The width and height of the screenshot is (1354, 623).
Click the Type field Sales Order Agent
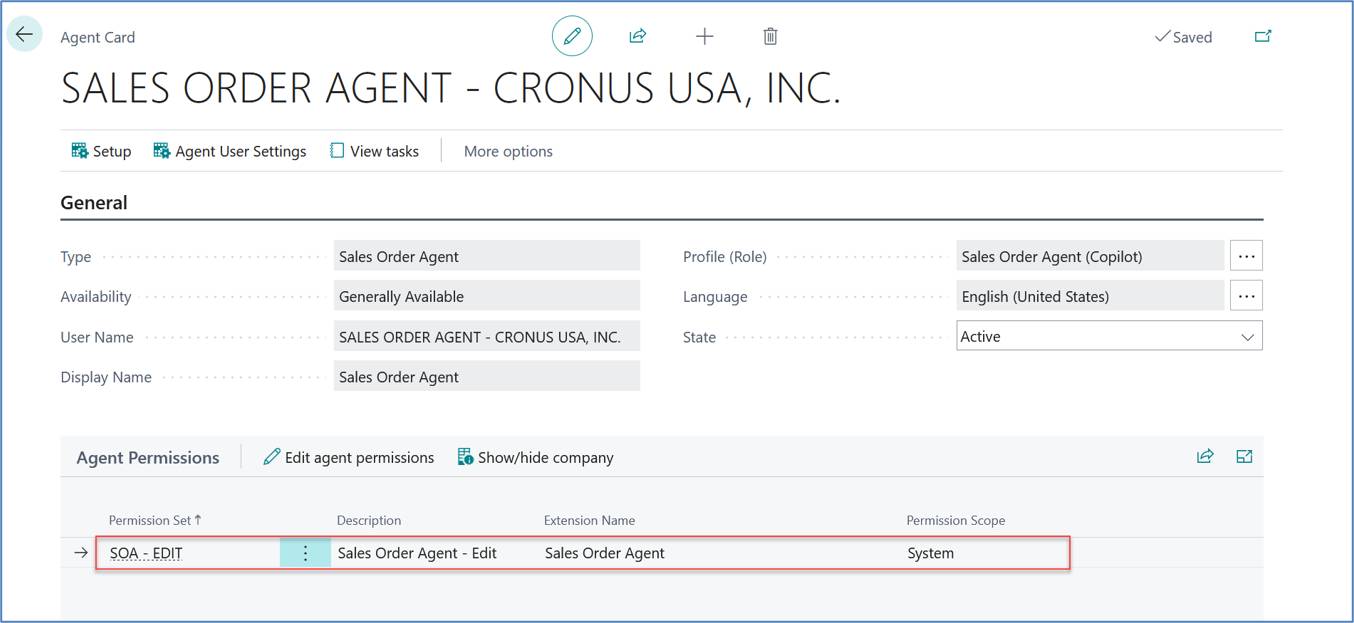(487, 256)
